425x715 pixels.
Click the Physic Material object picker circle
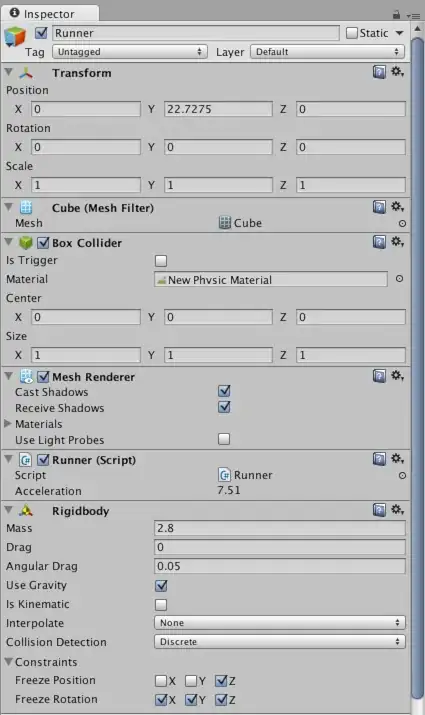399,279
